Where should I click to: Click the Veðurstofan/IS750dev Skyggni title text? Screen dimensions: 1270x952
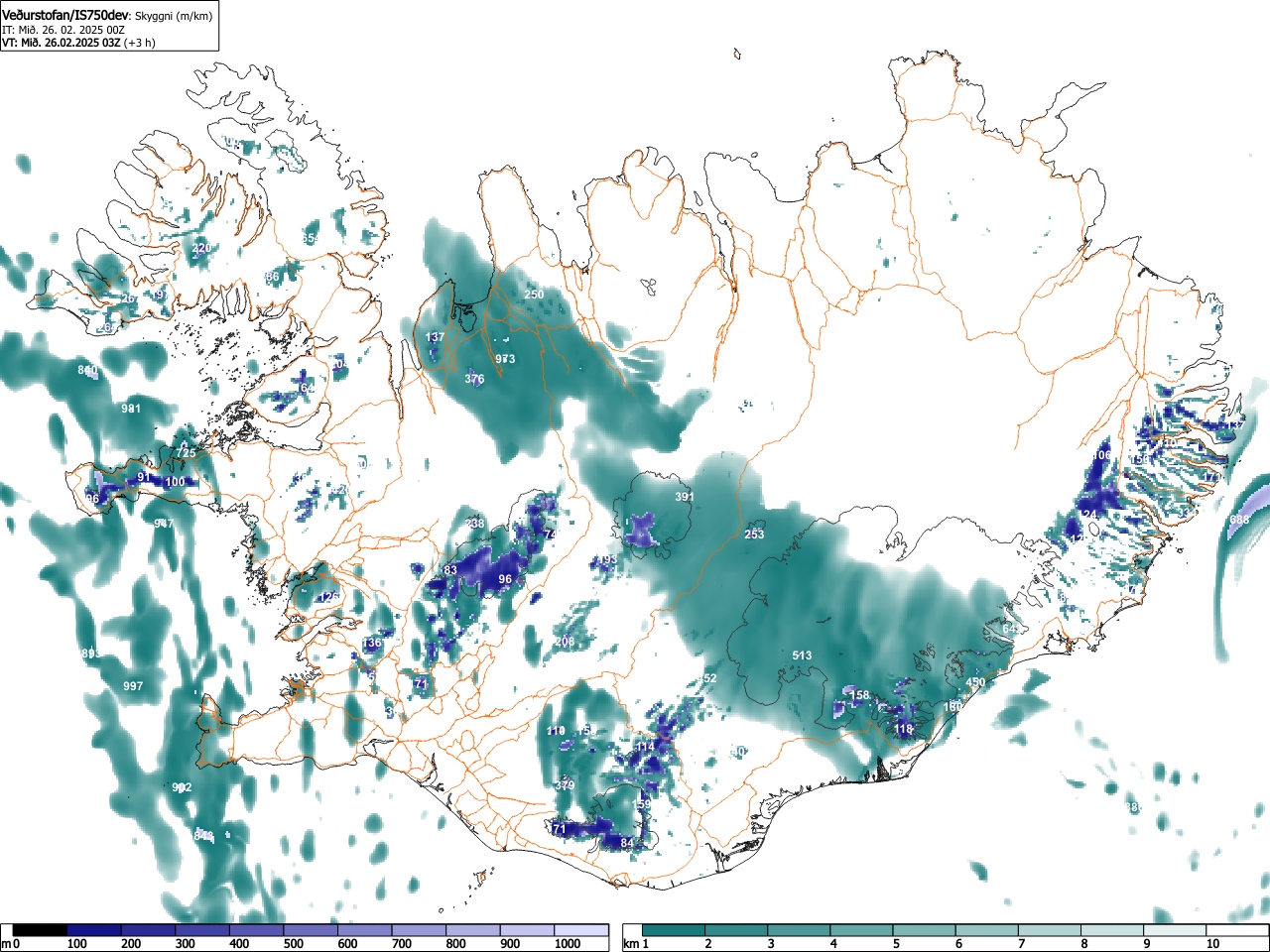107,16
